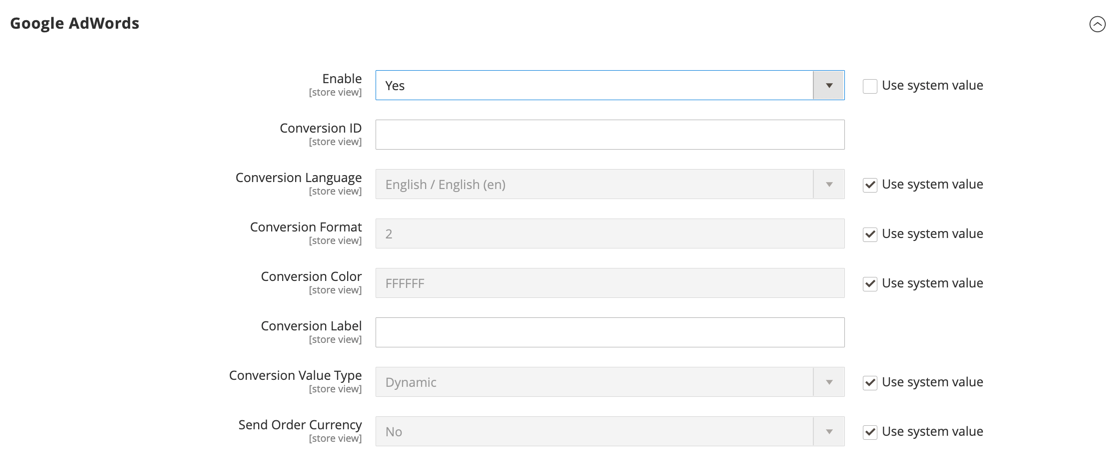Uncheck Use system value for Conversion Value Type

[870, 382]
